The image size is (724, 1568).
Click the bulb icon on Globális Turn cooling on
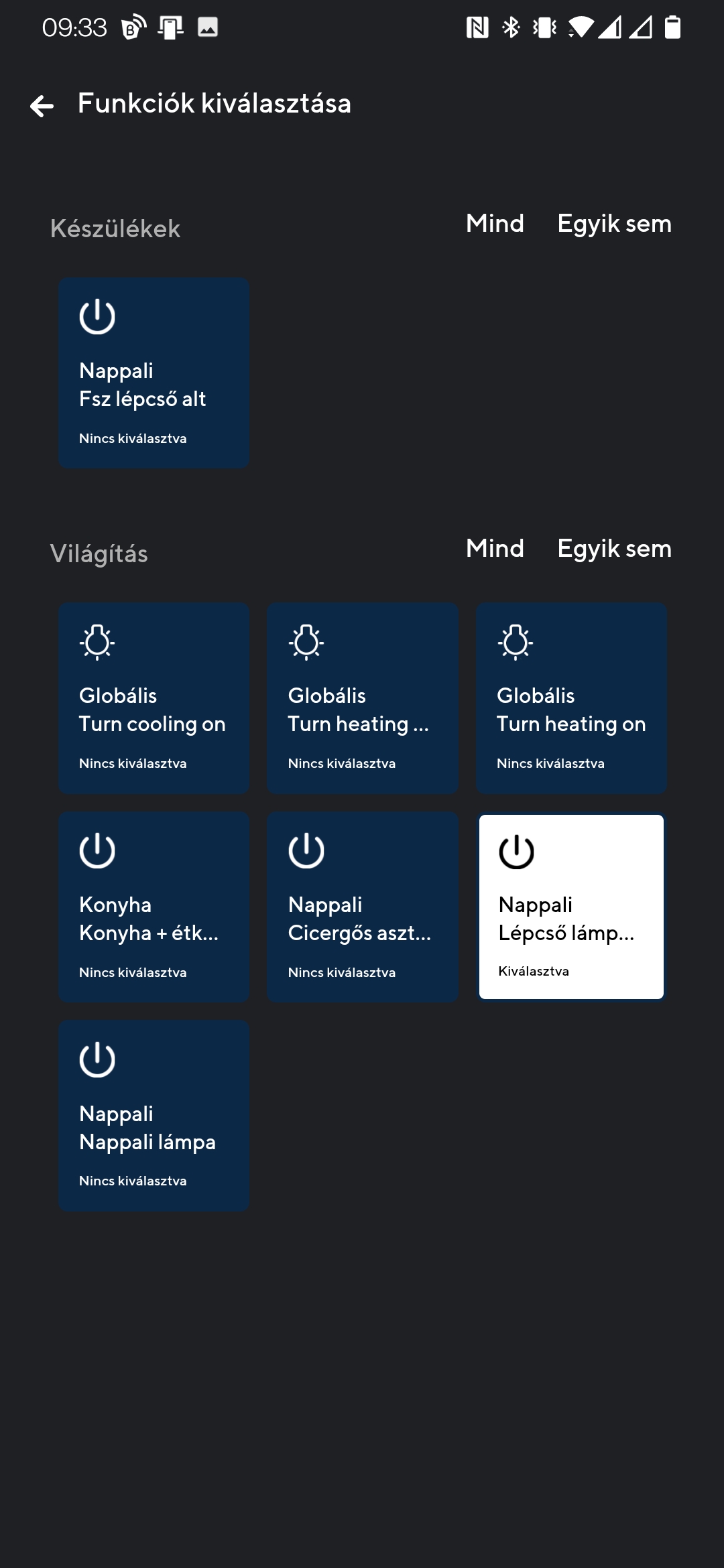point(98,641)
